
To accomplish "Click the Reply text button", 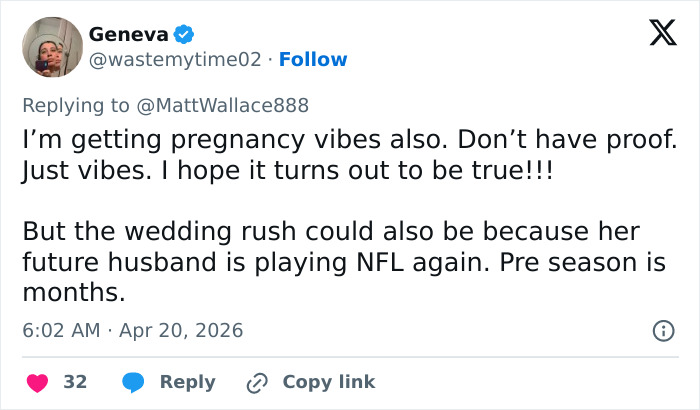I will (188, 382).
